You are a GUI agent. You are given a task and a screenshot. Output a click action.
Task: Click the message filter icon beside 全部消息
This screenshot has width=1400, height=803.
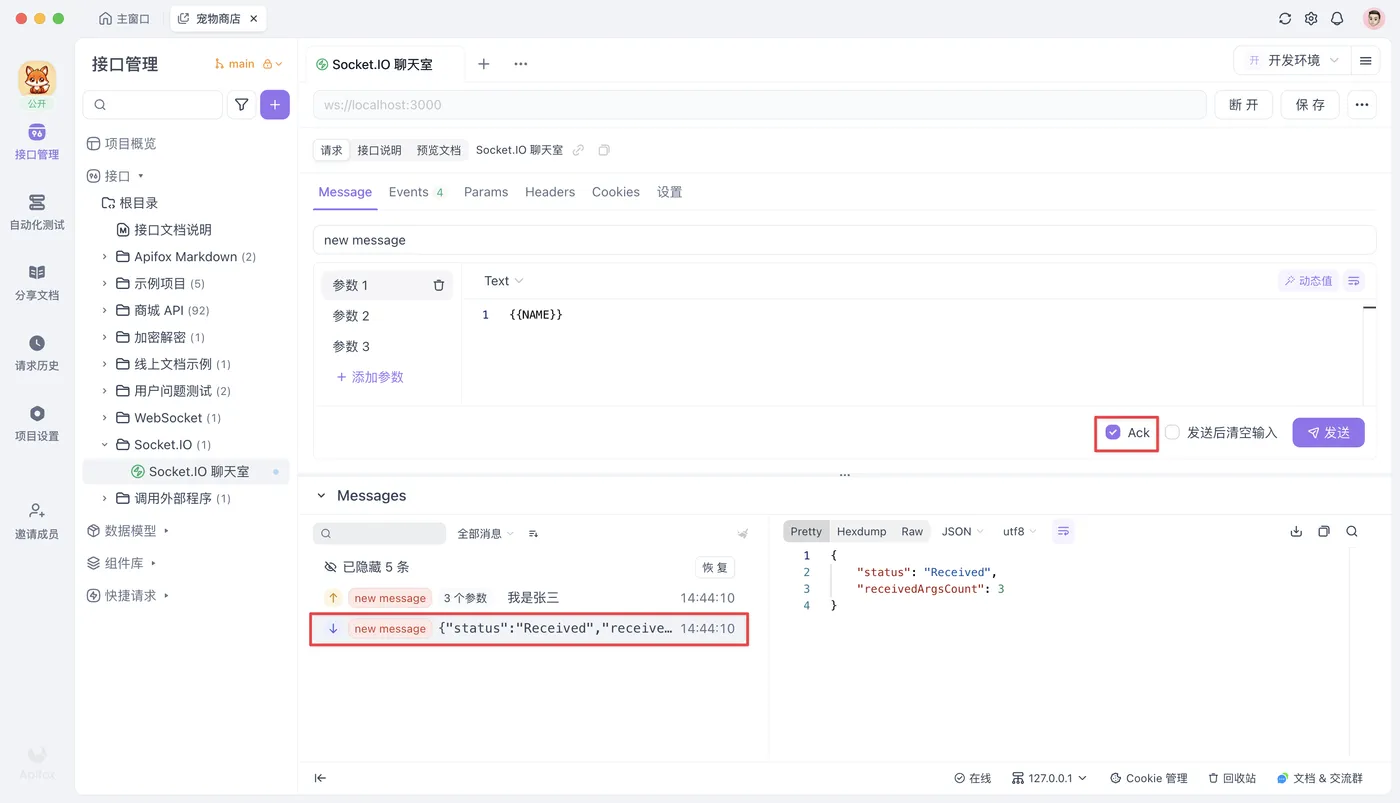[x=534, y=533]
